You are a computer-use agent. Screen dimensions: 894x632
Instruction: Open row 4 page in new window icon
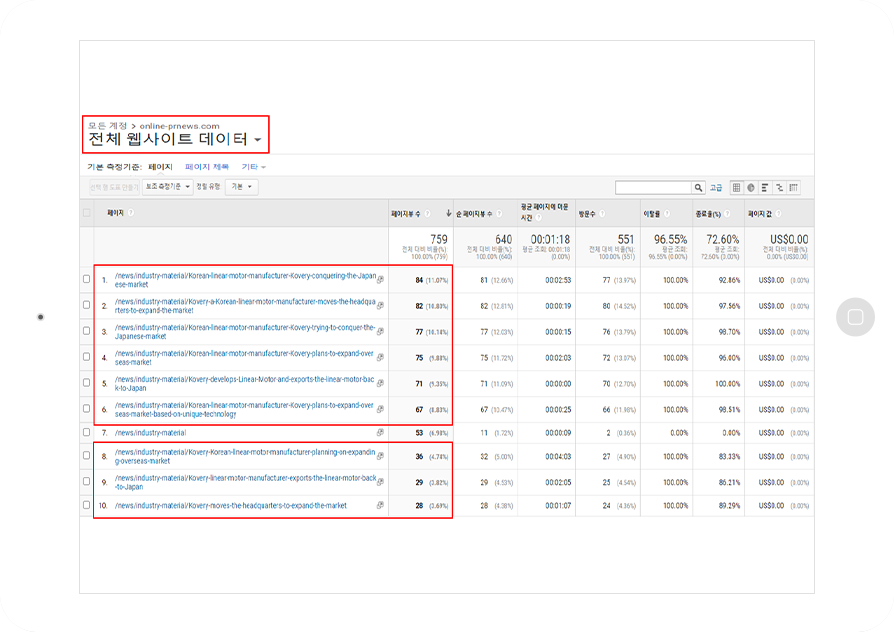(380, 358)
